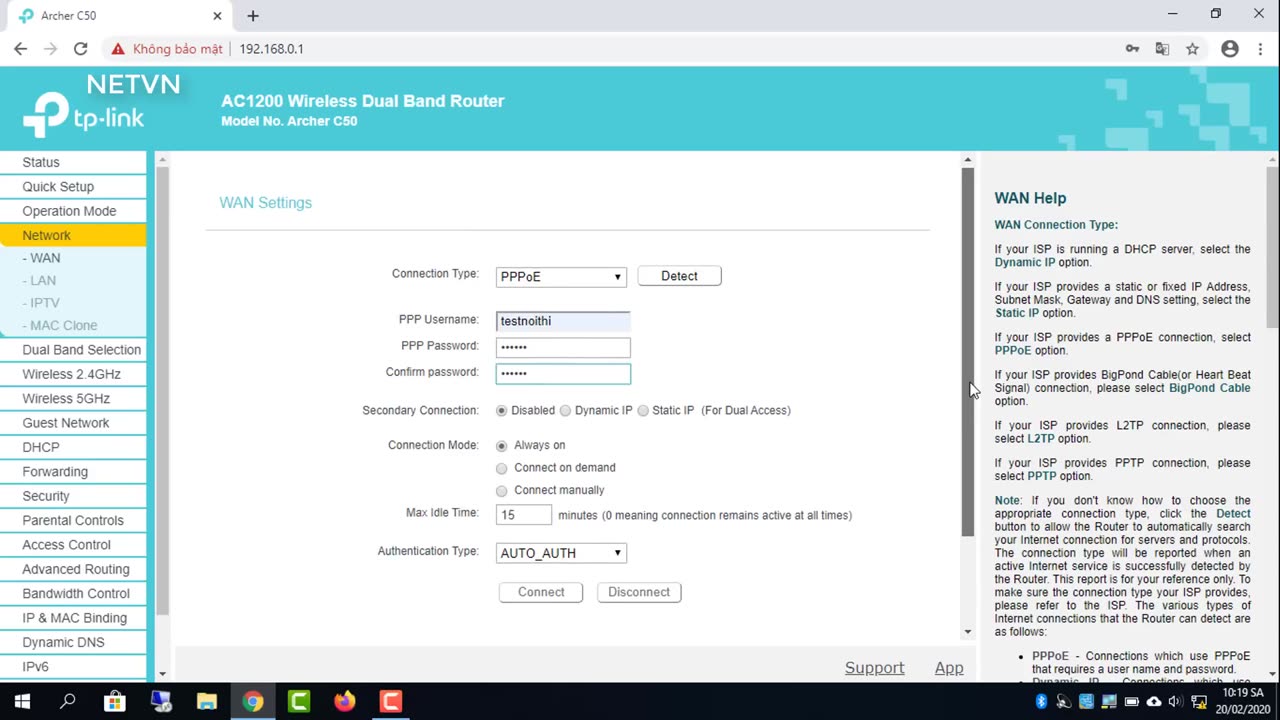Click the Detect button

(679, 276)
